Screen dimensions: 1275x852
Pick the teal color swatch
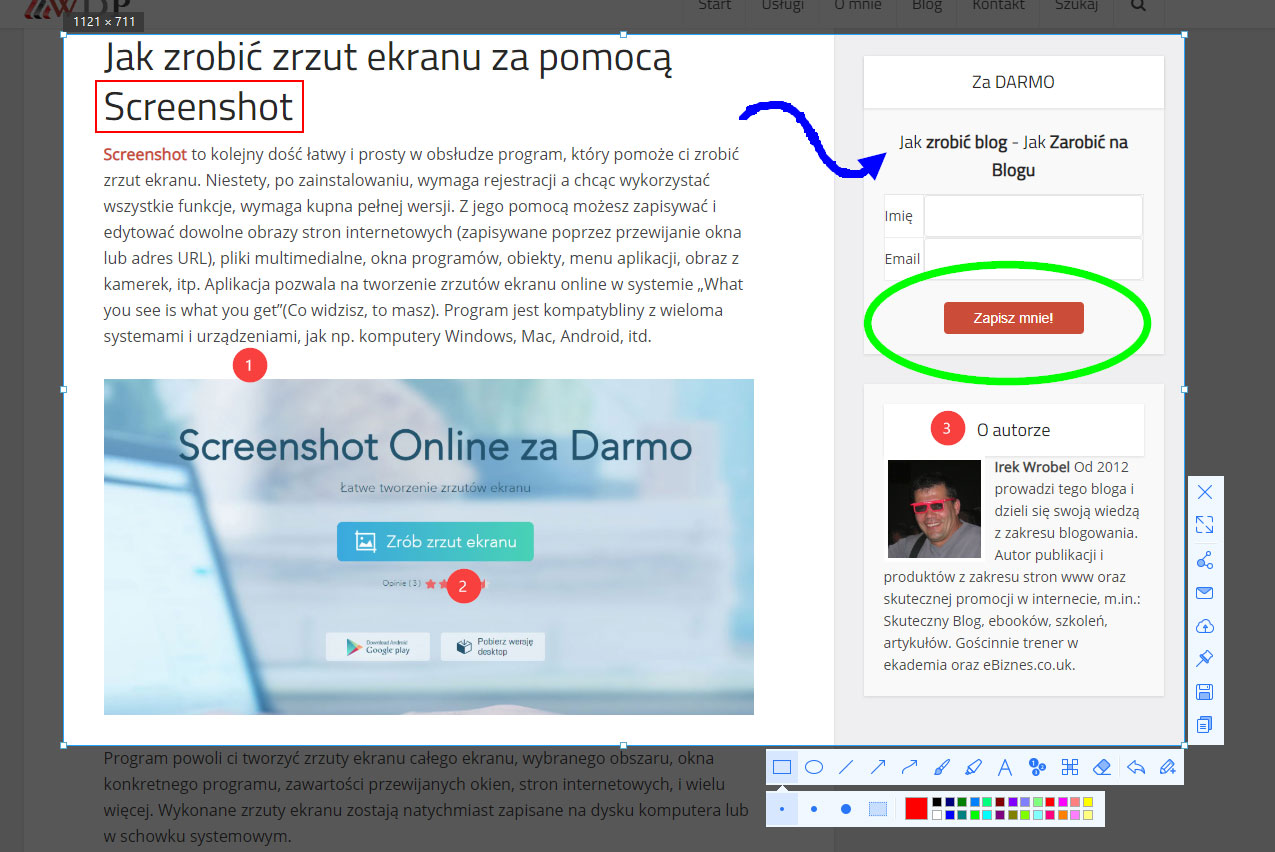[962, 815]
